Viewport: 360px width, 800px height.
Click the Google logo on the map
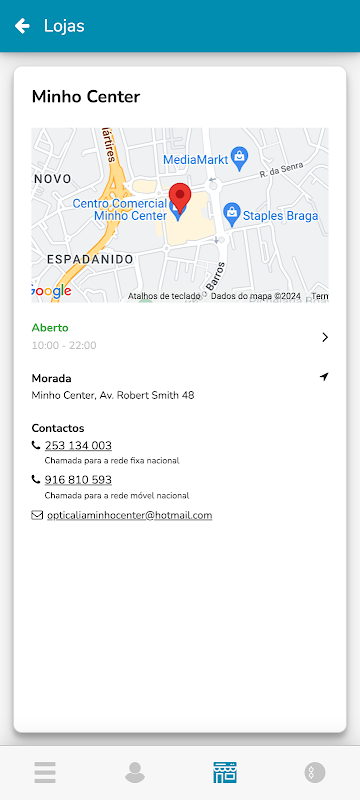coord(51,291)
